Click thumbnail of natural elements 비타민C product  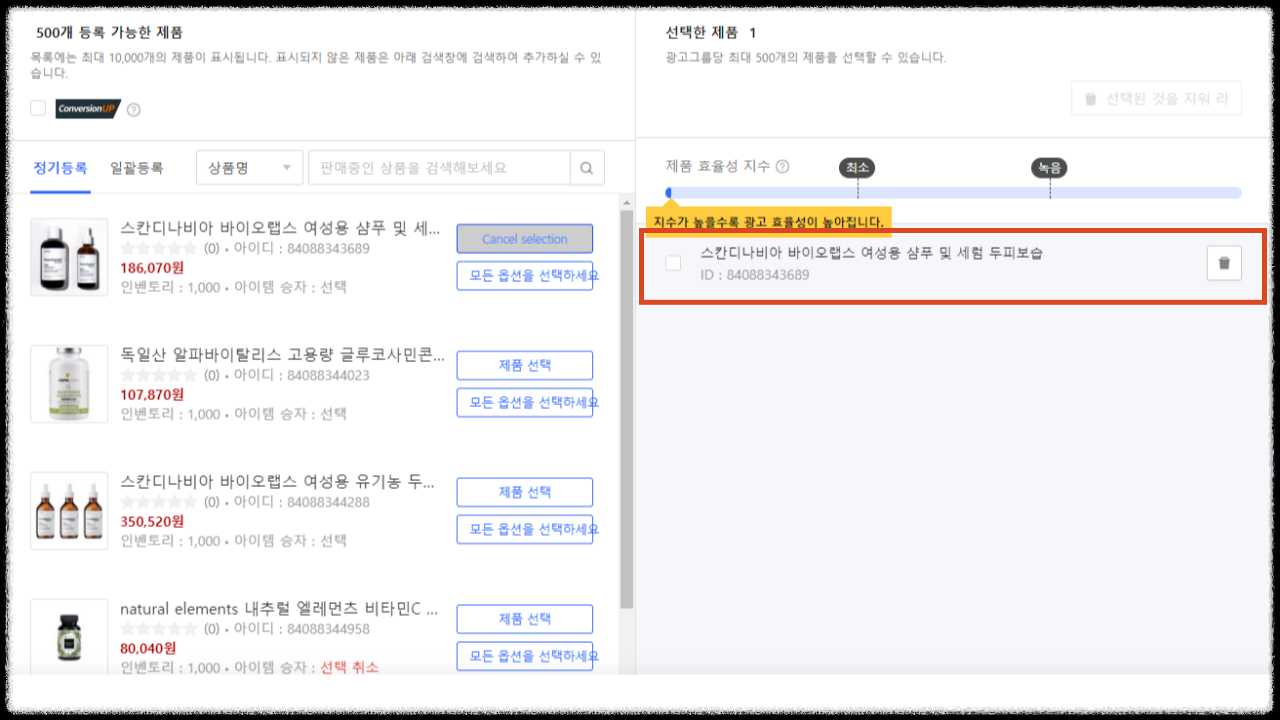pyautogui.click(x=69, y=638)
